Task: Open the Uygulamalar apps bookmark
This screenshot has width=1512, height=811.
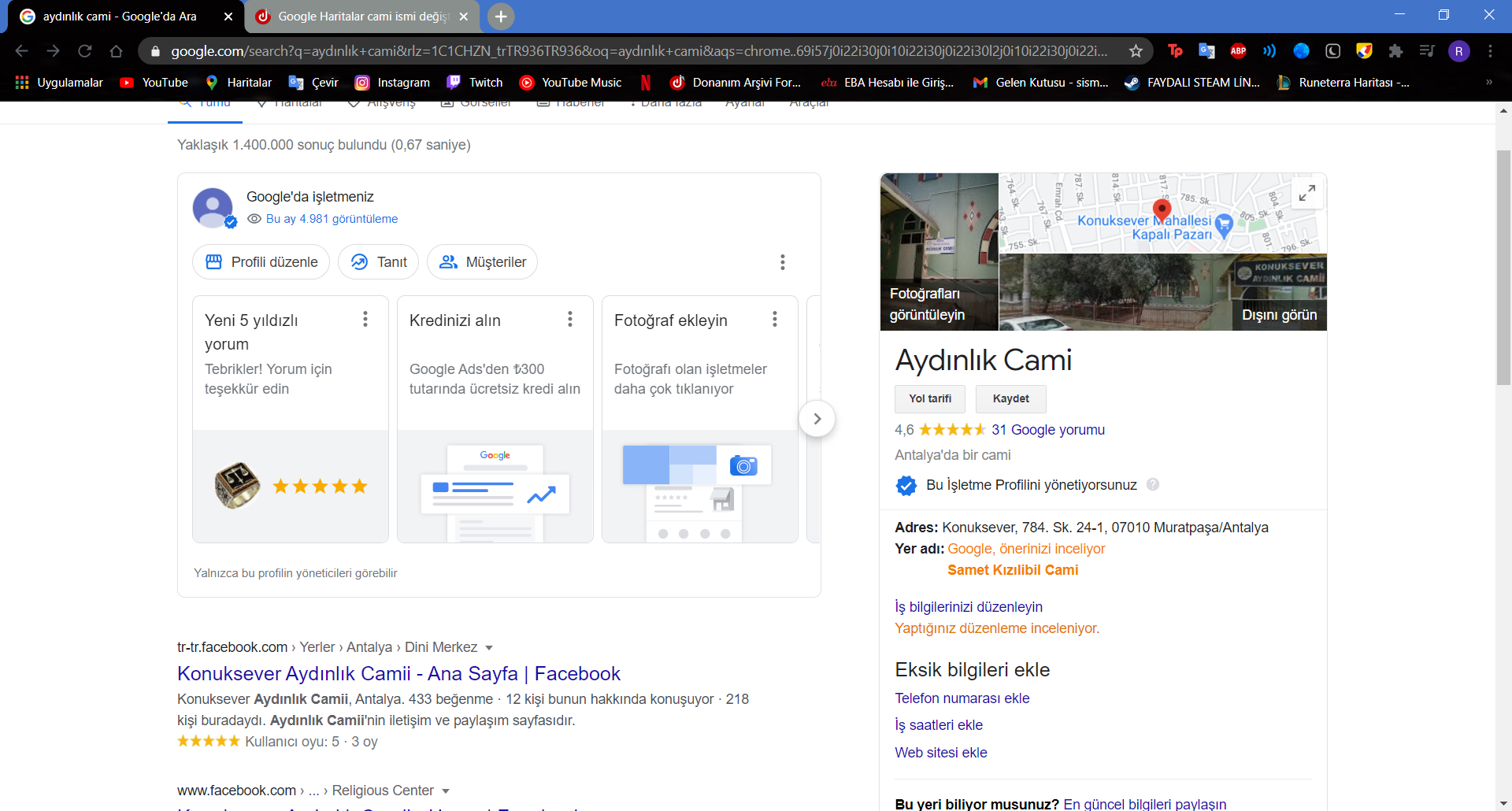Action: tap(59, 83)
